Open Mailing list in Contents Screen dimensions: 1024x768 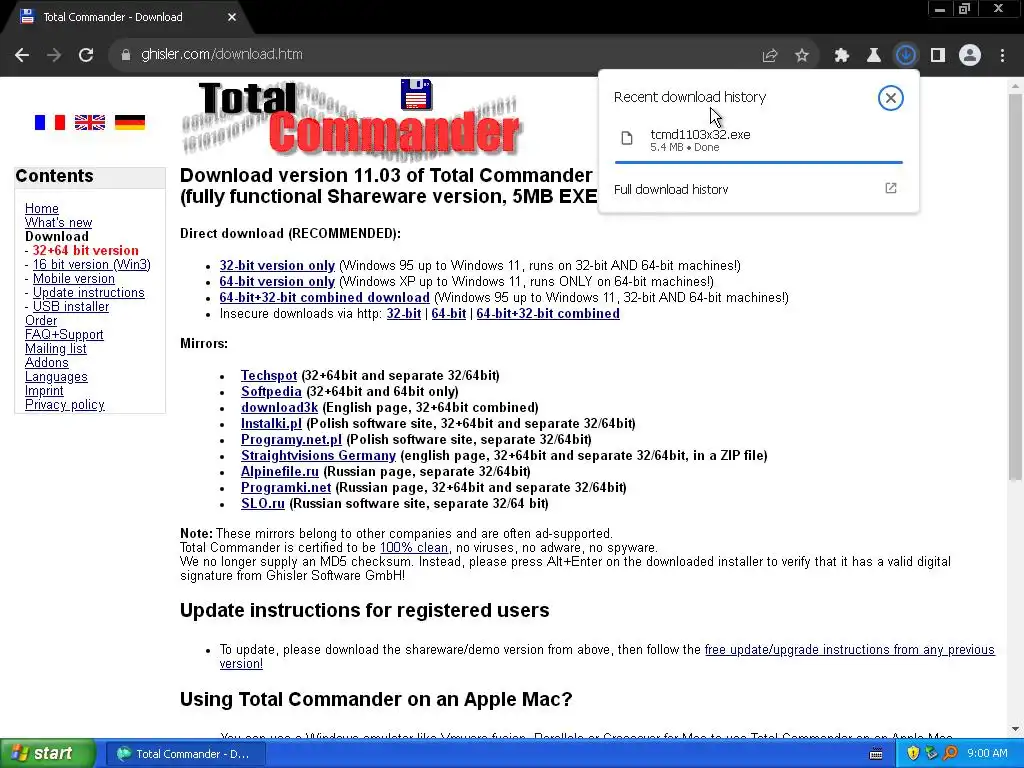tap(56, 349)
